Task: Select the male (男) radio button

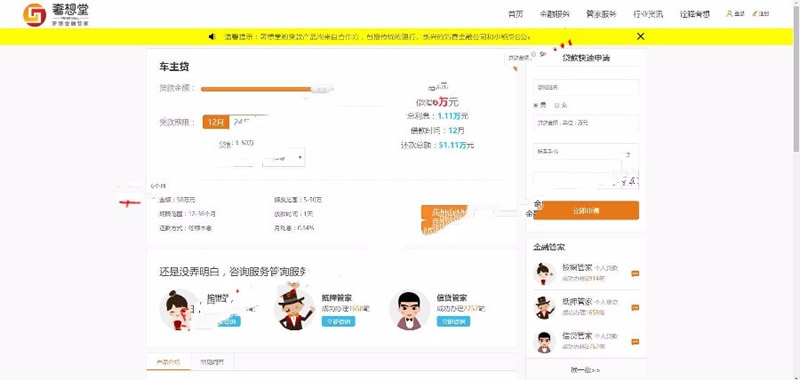Action: coord(536,105)
